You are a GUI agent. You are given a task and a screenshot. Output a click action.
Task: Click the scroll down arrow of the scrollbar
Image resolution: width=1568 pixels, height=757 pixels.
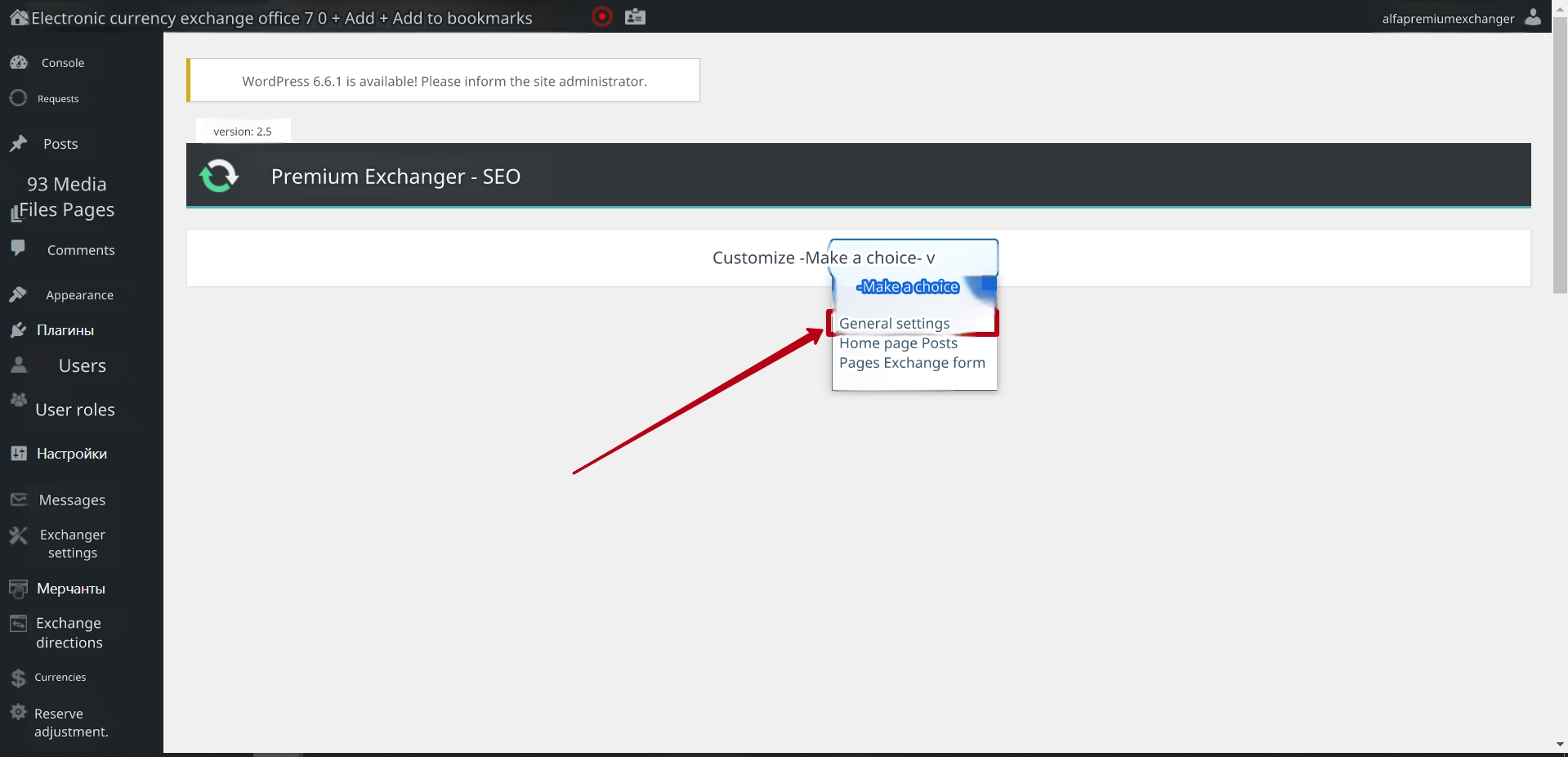pos(1560,745)
